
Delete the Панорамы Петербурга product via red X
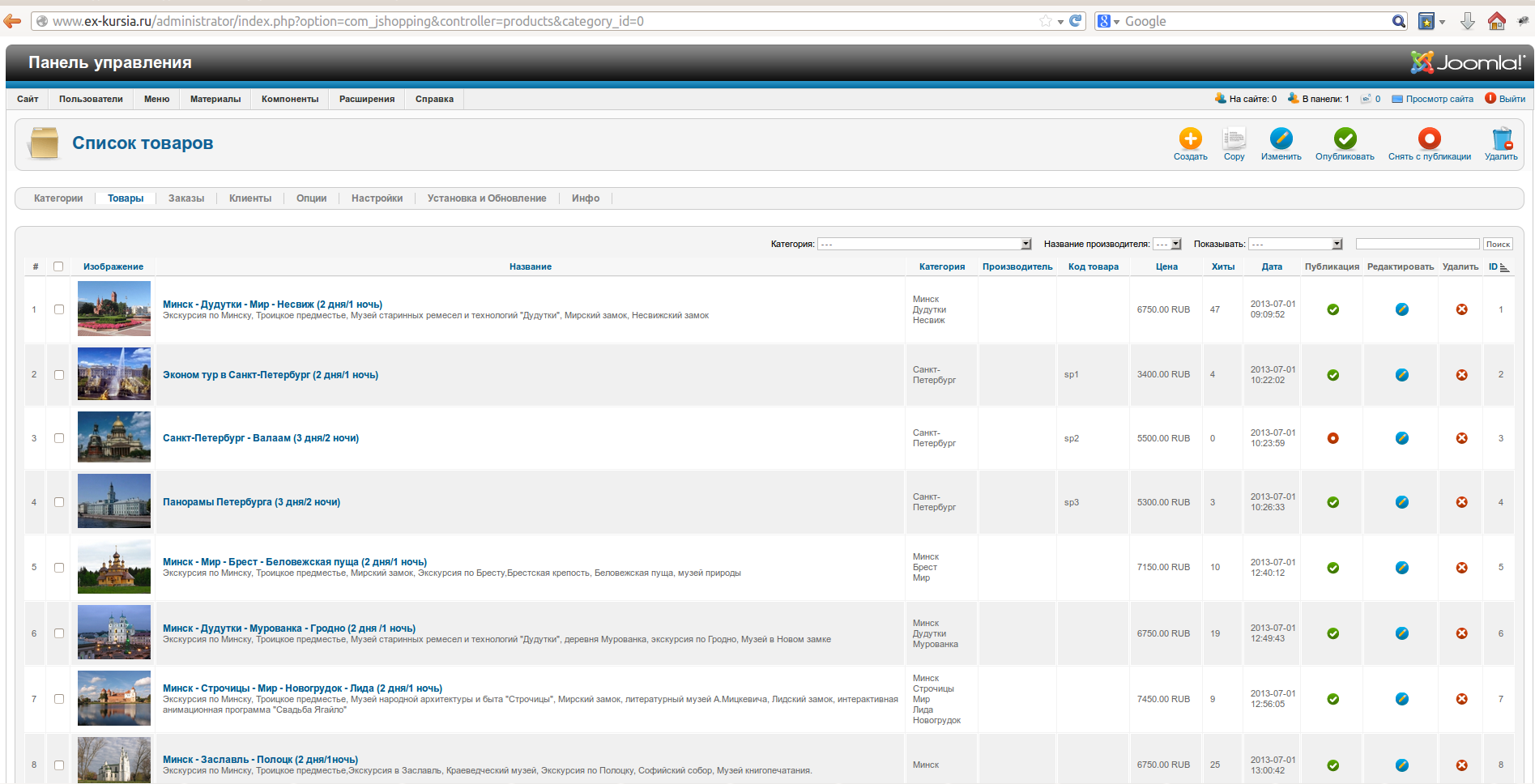tap(1461, 502)
